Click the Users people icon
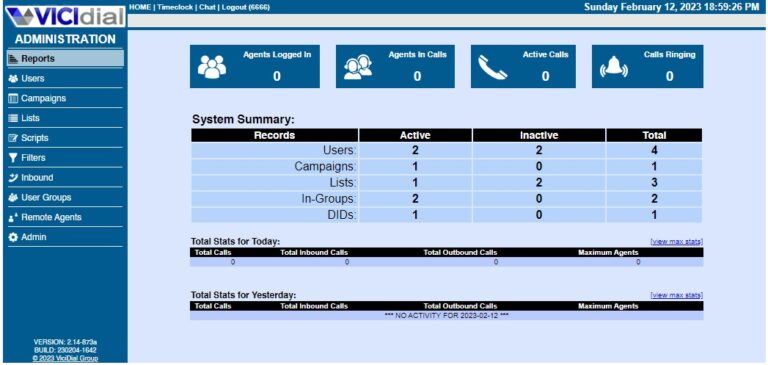 coord(13,78)
